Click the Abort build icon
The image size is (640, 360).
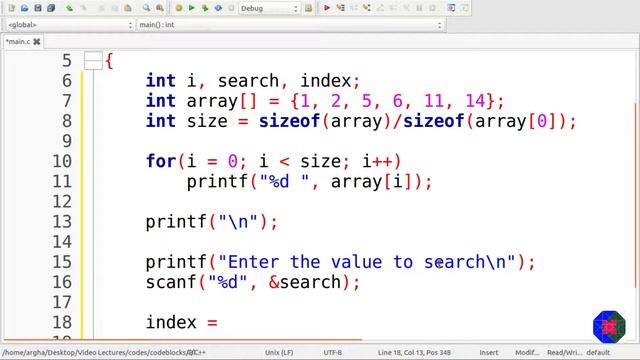(231, 8)
